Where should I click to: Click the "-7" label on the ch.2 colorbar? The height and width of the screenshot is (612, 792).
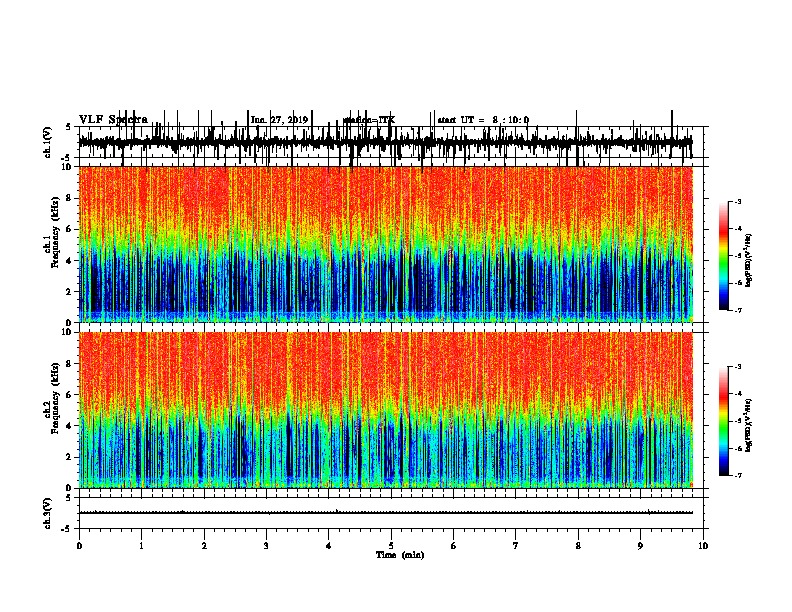[737, 476]
